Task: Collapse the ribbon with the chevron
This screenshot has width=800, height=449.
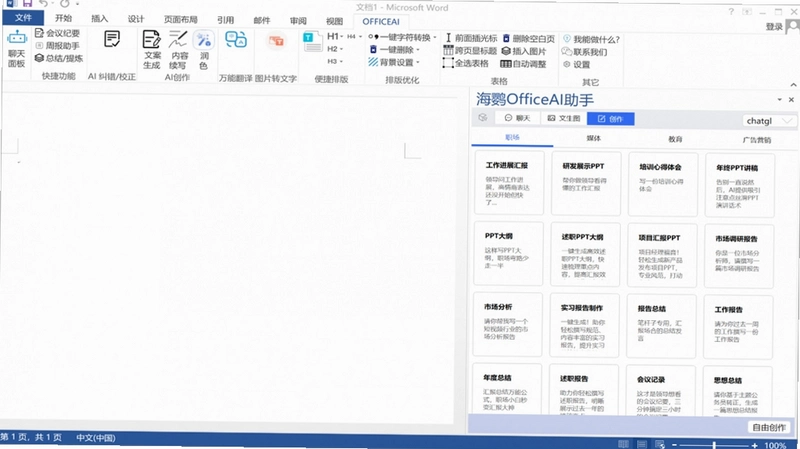Action: [793, 85]
